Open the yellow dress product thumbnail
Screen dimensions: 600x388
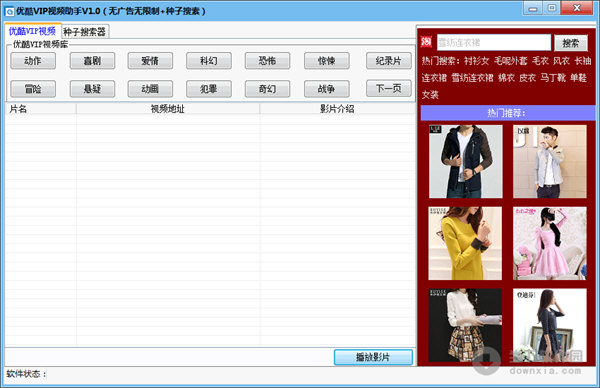coord(465,243)
